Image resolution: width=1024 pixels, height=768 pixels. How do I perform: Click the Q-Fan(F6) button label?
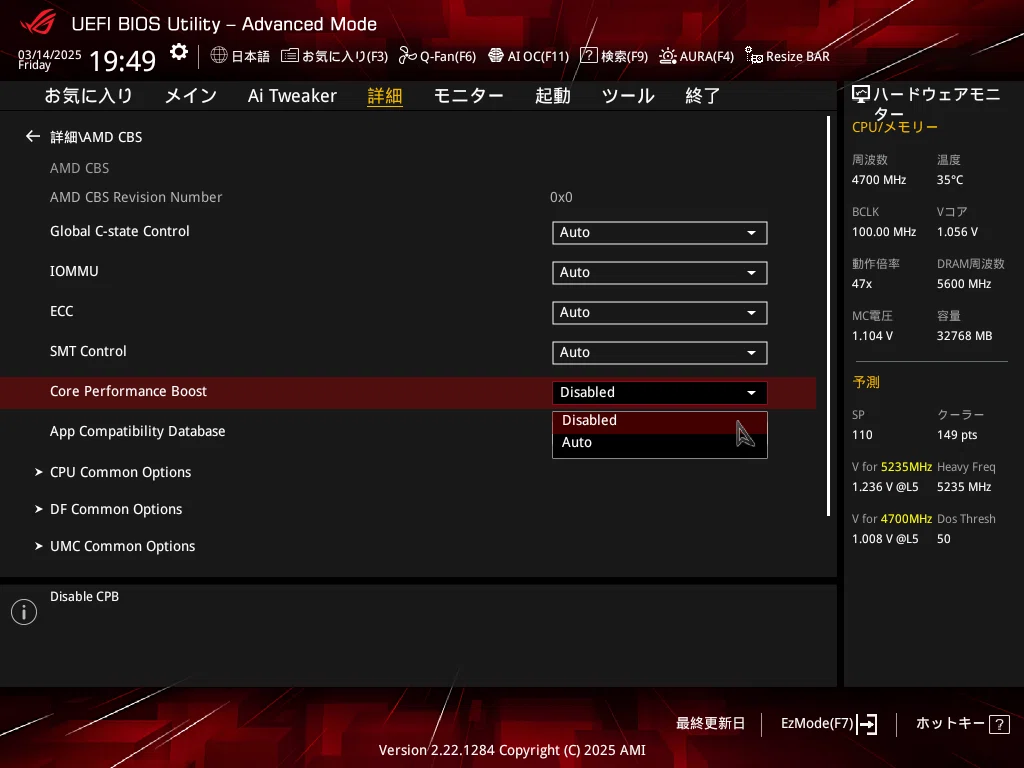[x=448, y=56]
